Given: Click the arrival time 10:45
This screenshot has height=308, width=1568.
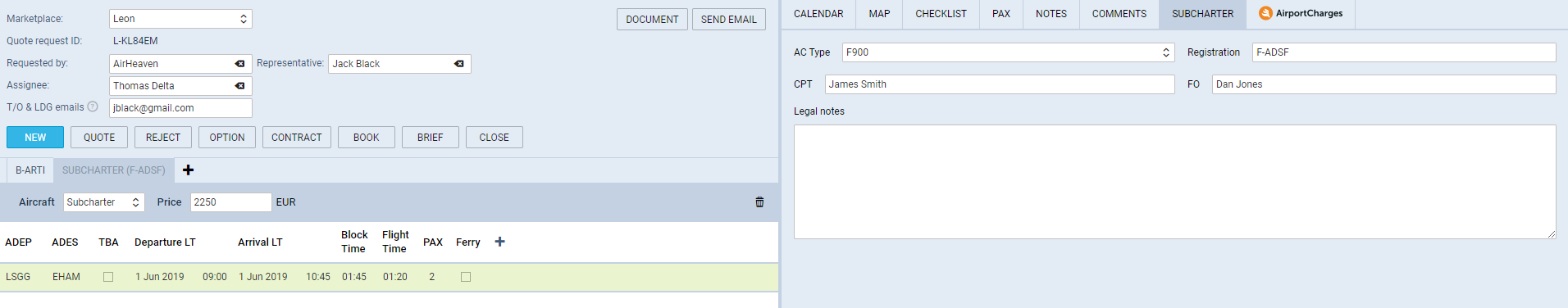Looking at the screenshot, I should (x=318, y=277).
